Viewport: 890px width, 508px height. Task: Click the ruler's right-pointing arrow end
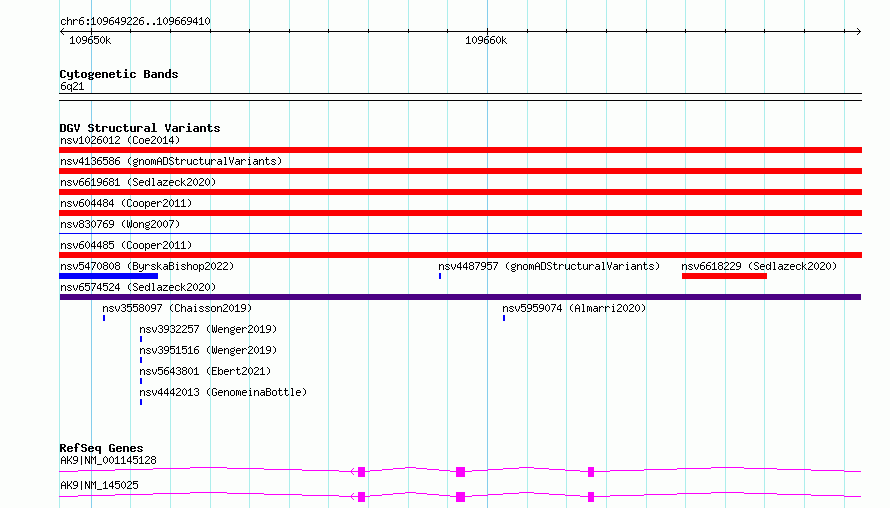(858, 31)
